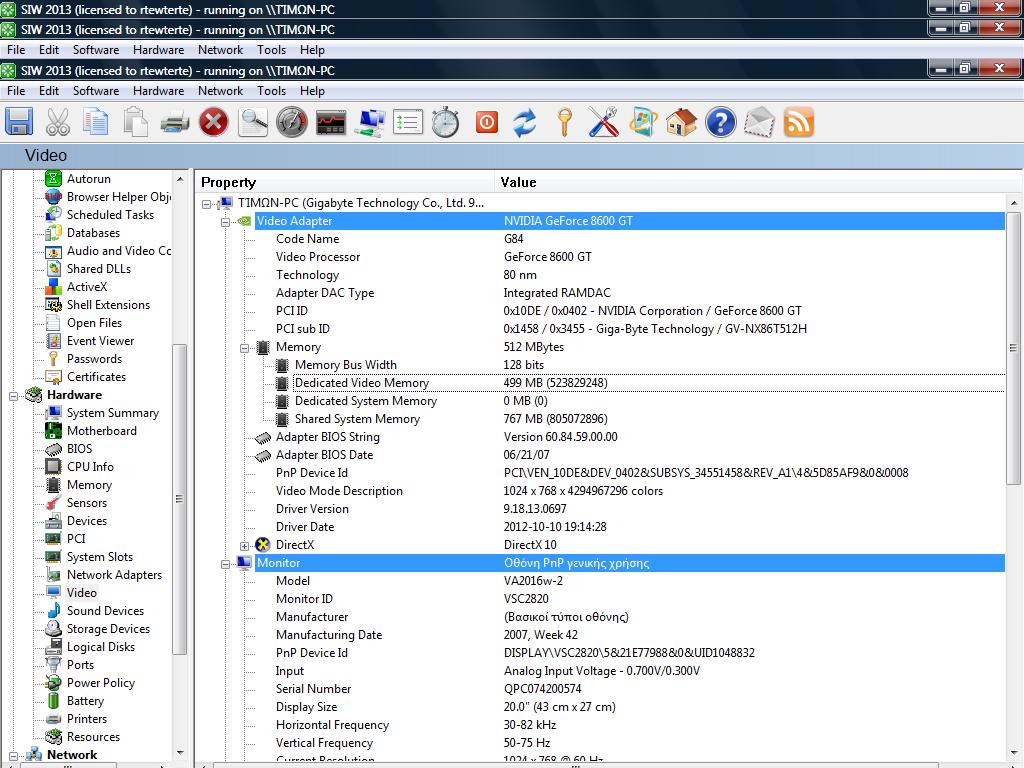Viewport: 1024px width, 768px height.
Task: Click the Cut scissors toolbar icon
Action: click(57, 122)
